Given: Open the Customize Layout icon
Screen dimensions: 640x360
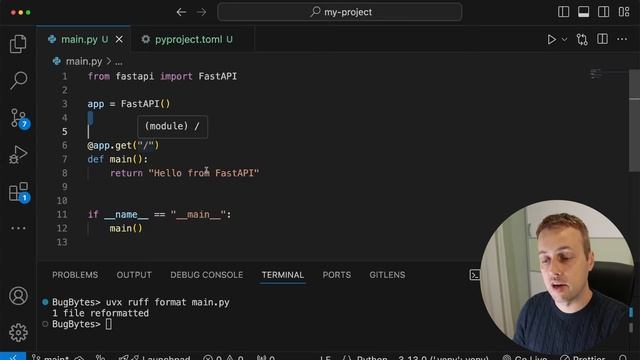Looking at the screenshot, I should (624, 12).
